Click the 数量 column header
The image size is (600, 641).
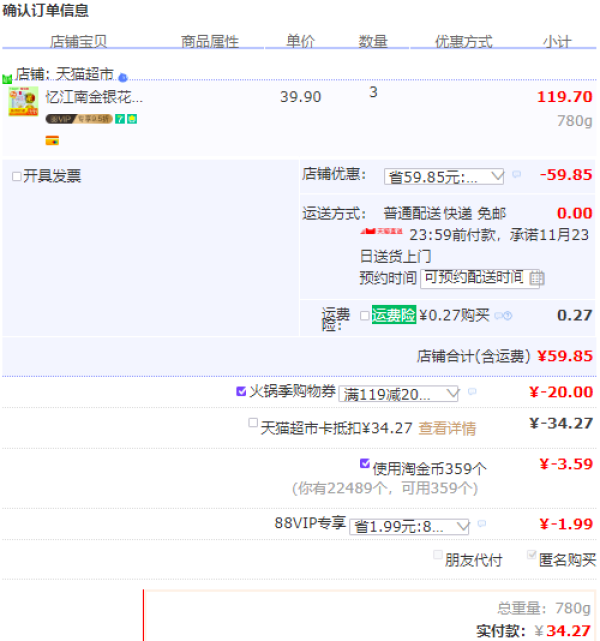(373, 42)
